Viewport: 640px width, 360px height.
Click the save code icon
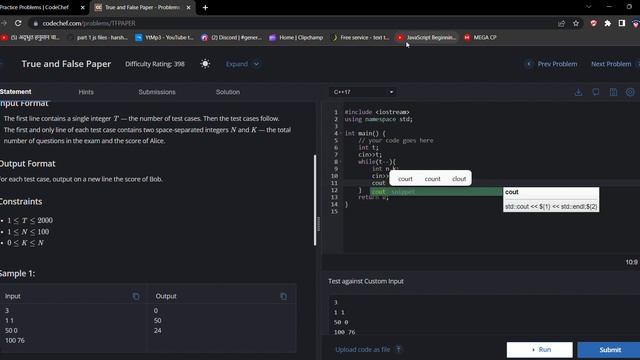[x=613, y=92]
